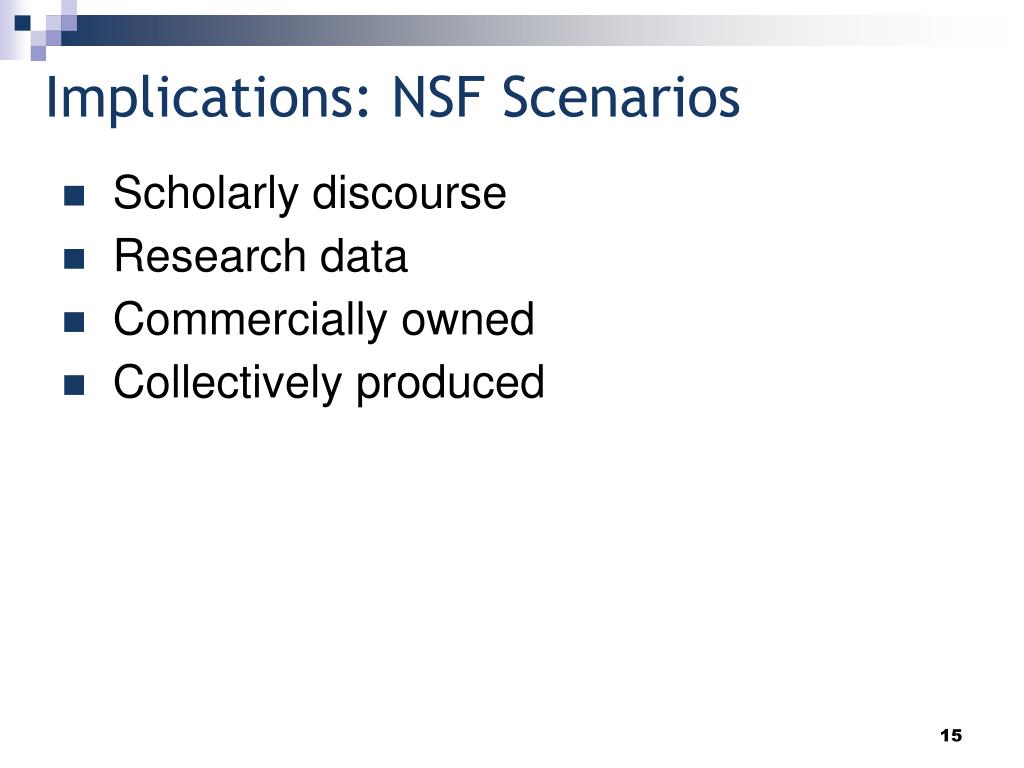Click the slide number 15
1024x768 pixels.
tap(951, 735)
